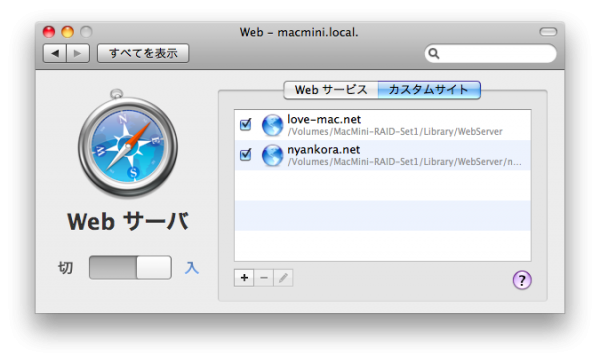
Task: Click the plus icon to add a site
Action: (244, 278)
